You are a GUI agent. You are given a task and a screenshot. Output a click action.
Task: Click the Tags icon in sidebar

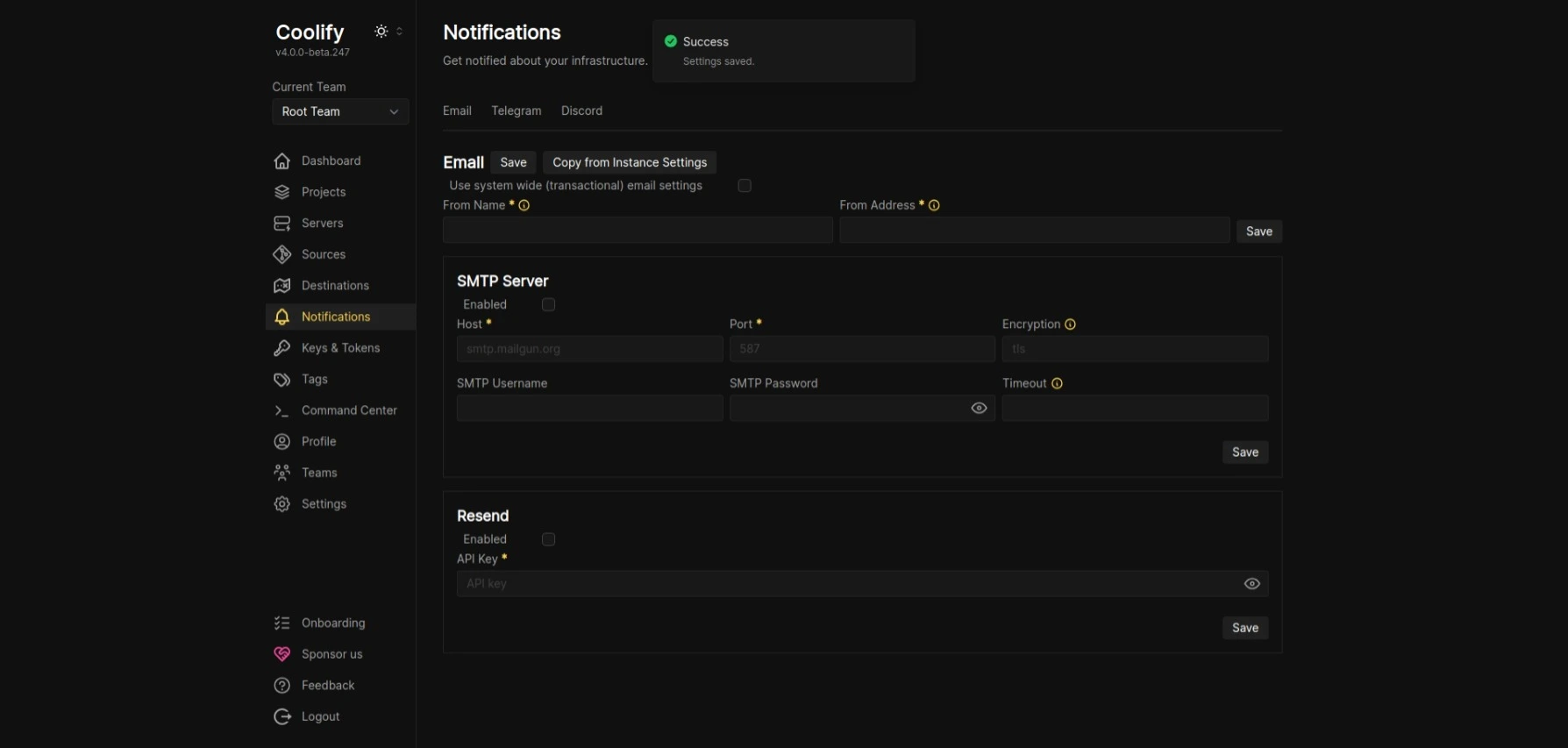(282, 379)
